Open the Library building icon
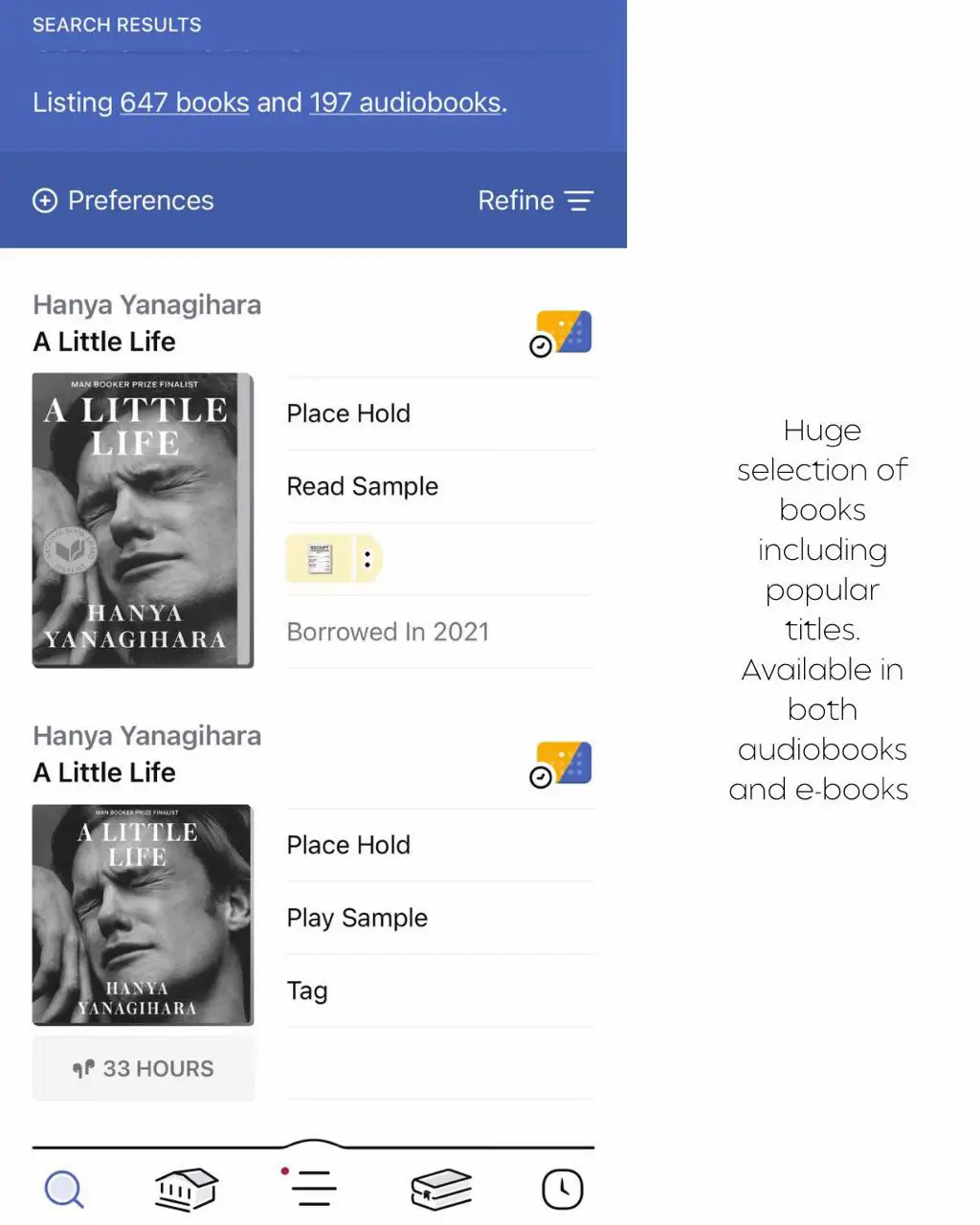The width and height of the screenshot is (980, 1225). click(187, 1190)
